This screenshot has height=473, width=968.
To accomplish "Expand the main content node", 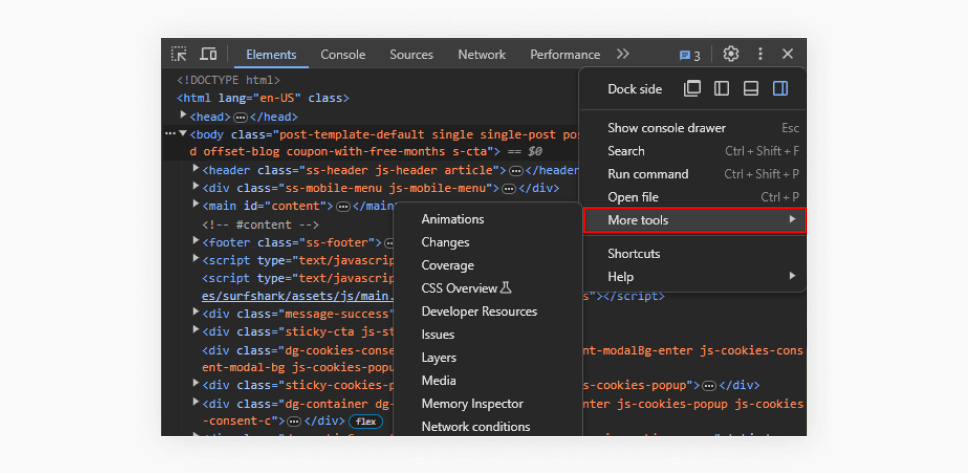I will pyautogui.click(x=196, y=204).
